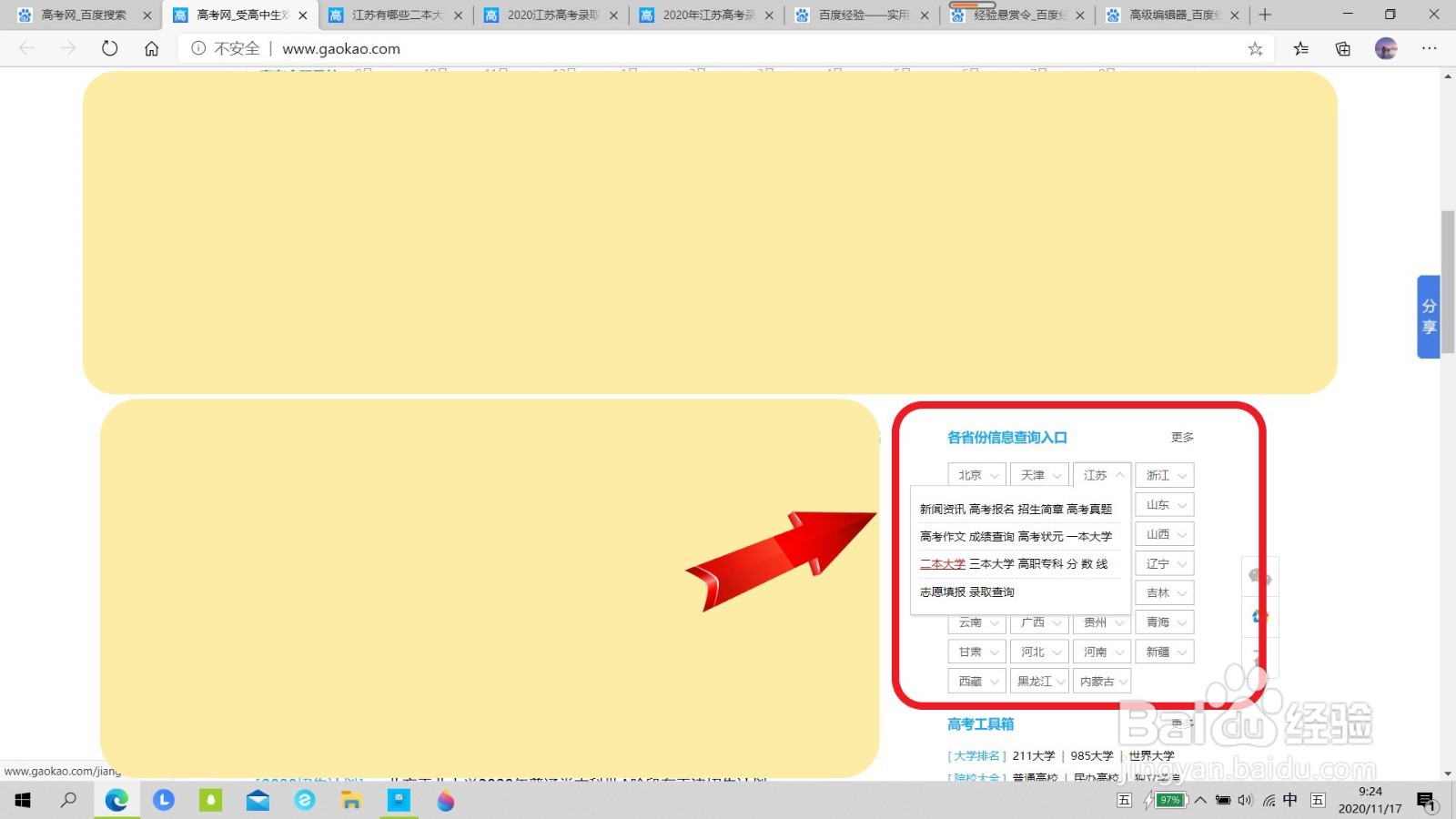Open the 高职专科 link in the 江苏 menu
Viewport: 1456px width, 819px height.
(x=1040, y=564)
